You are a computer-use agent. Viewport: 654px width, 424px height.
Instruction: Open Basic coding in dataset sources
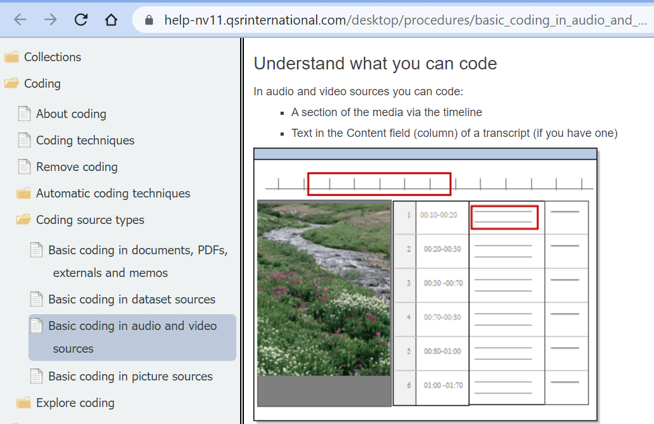(x=131, y=299)
